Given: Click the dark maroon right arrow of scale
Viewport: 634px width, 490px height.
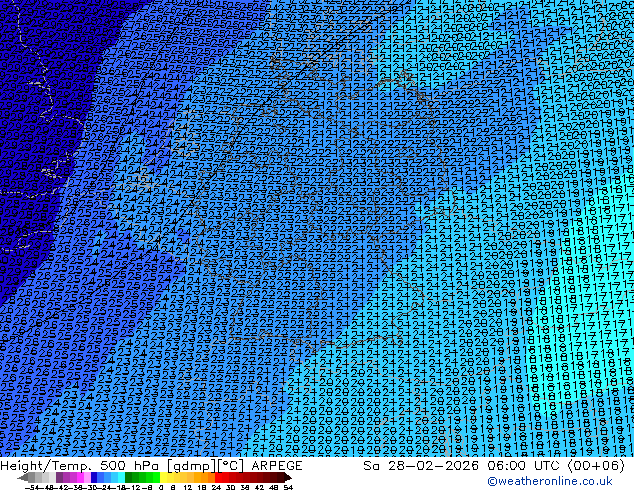Looking at the screenshot, I should tap(288, 477).
